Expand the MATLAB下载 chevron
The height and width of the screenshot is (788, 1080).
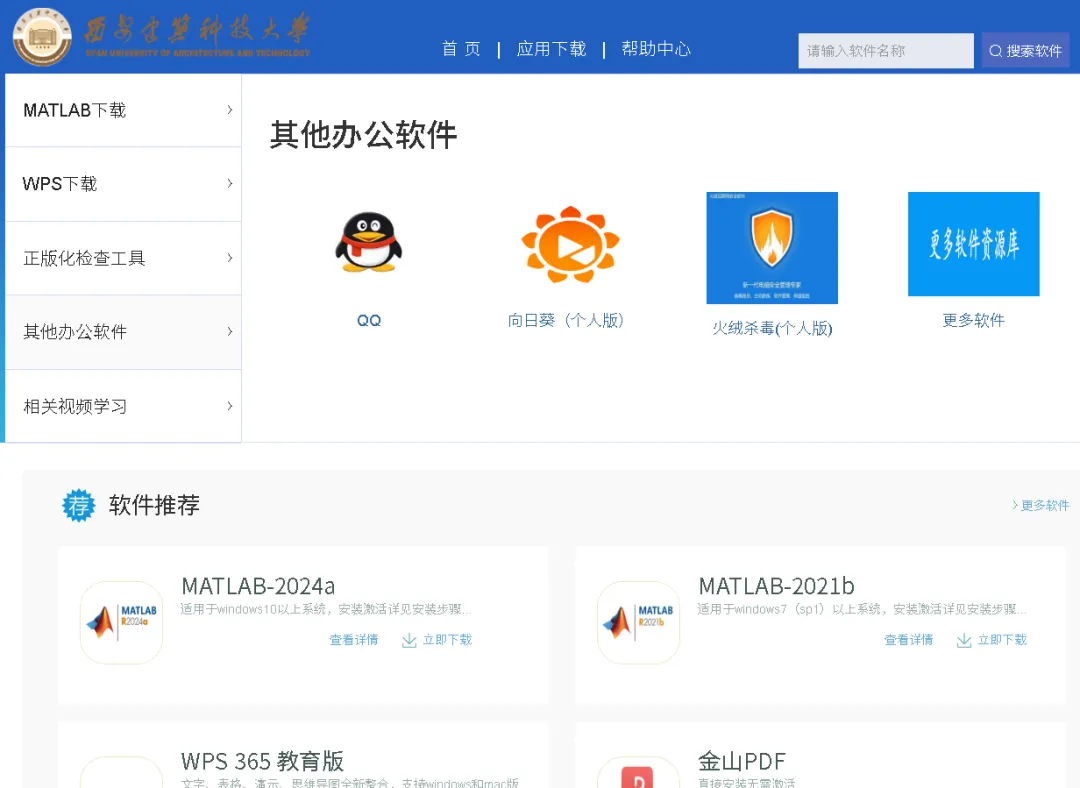pyautogui.click(x=229, y=110)
